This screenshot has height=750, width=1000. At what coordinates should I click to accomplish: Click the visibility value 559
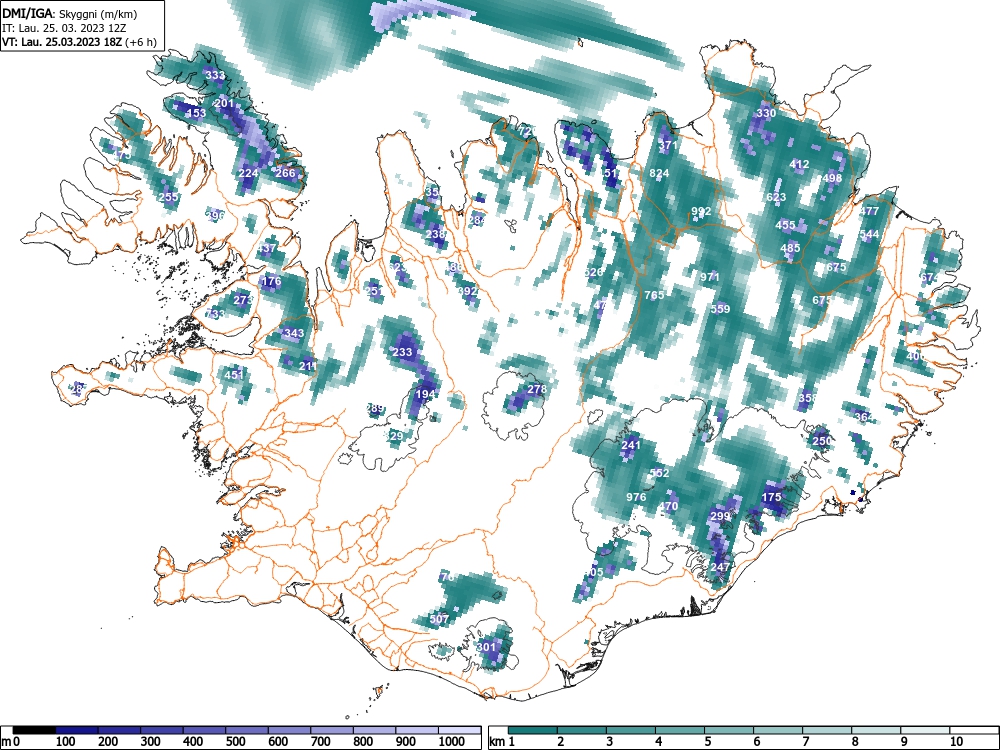[x=720, y=309]
